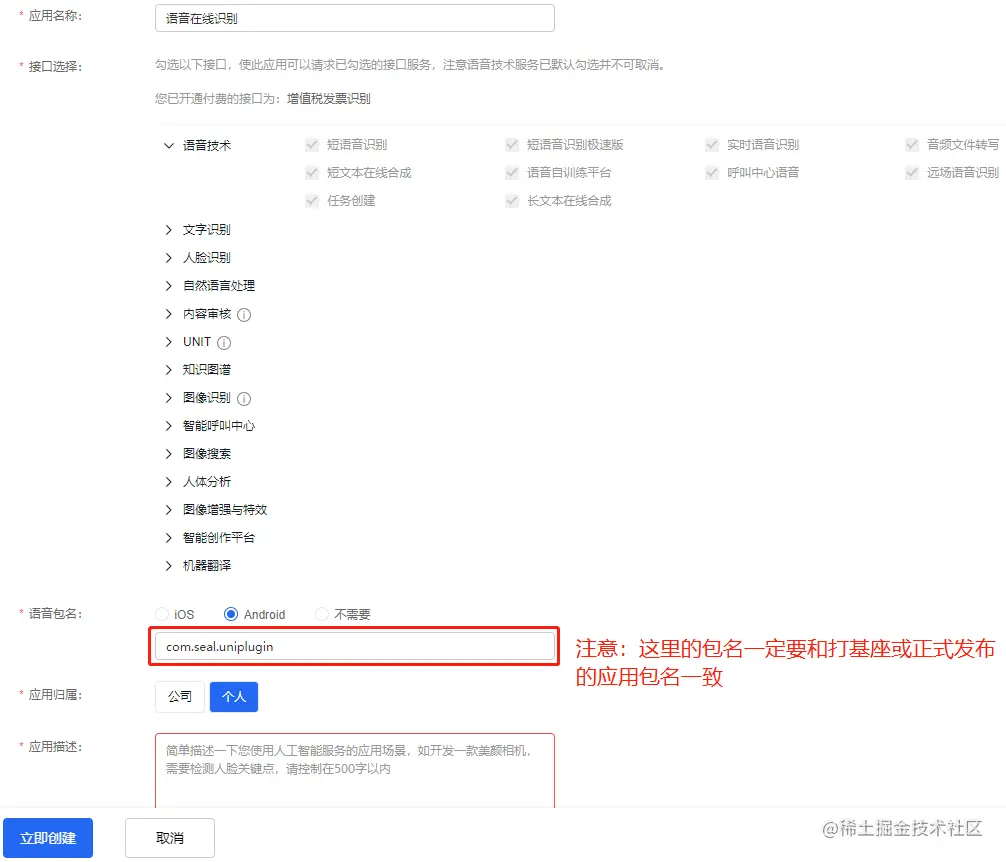The width and height of the screenshot is (1006, 862).
Task: Check the 短语音识别 checkbox
Action: pos(311,144)
